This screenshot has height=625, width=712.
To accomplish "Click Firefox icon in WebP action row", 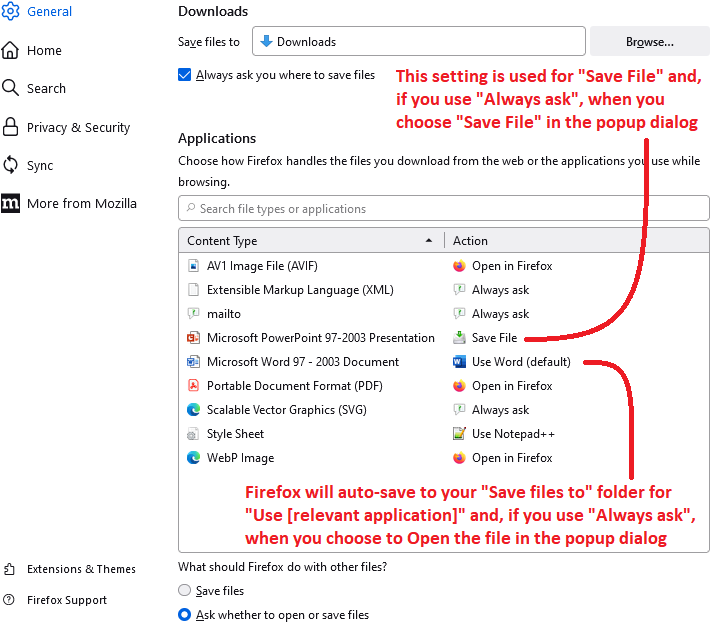I will pyautogui.click(x=459, y=458).
